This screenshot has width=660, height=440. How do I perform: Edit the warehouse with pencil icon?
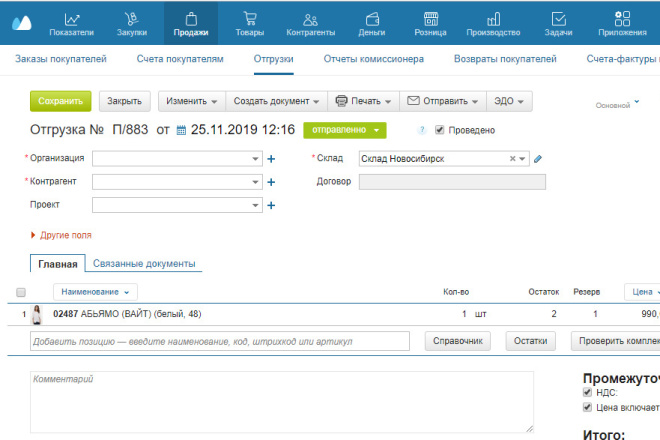point(538,159)
